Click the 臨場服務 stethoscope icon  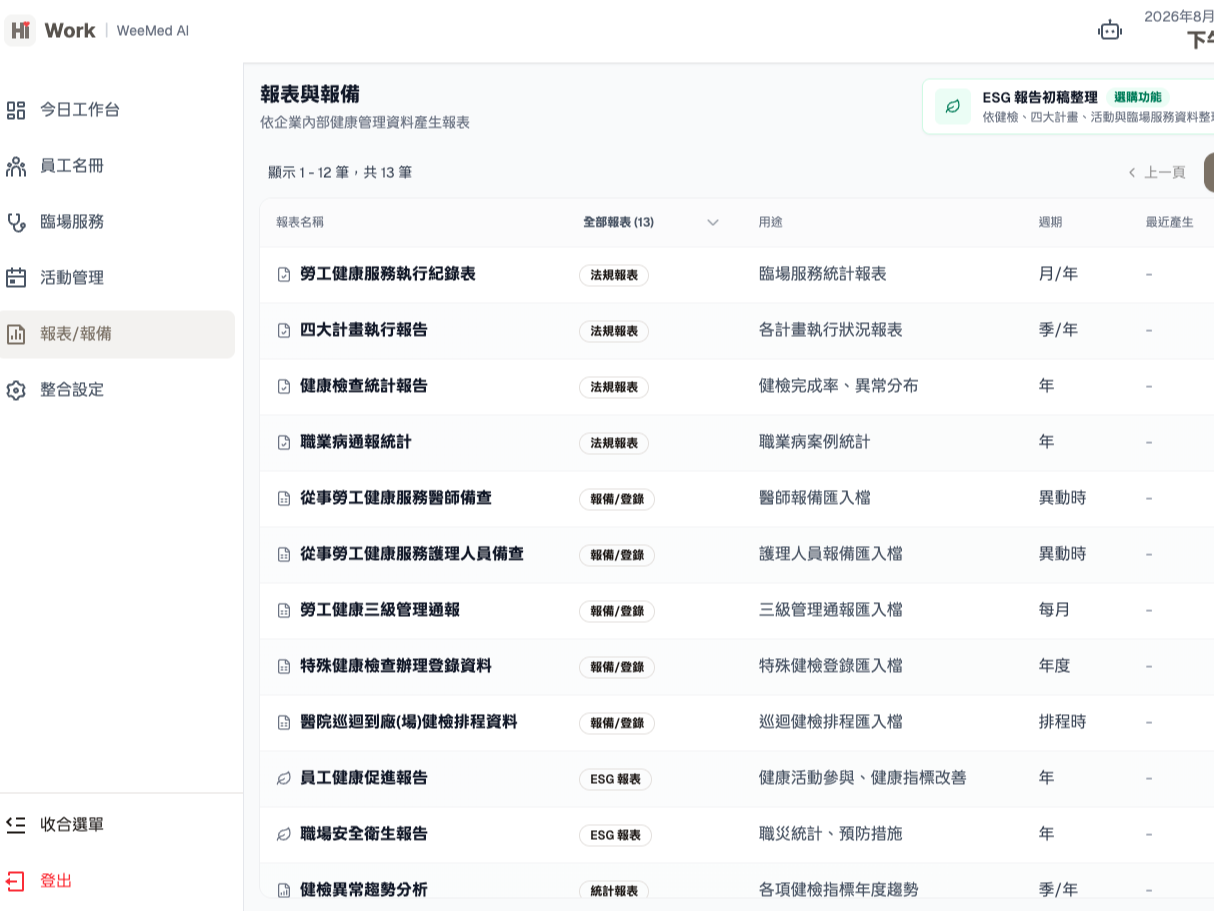pos(16,222)
